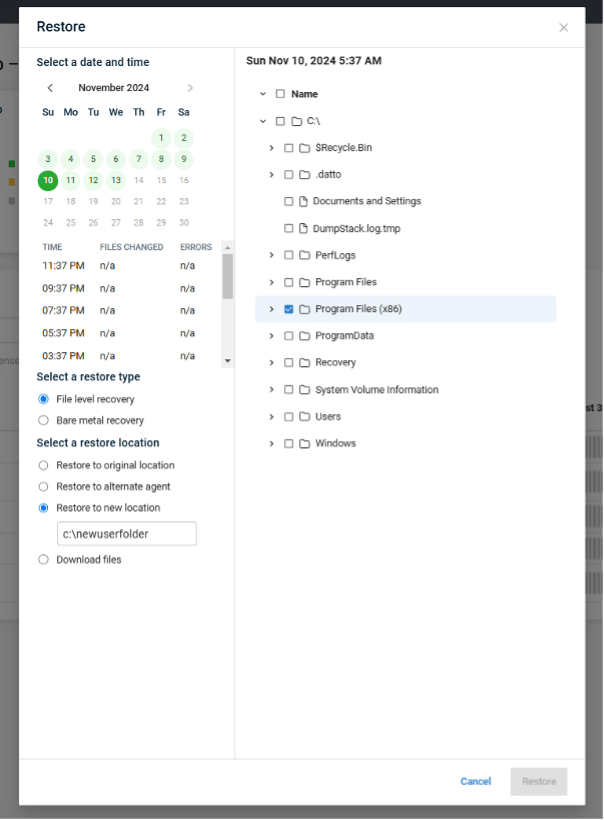The width and height of the screenshot is (604, 820).
Task: Click the folder icon for .datto
Action: point(304,175)
